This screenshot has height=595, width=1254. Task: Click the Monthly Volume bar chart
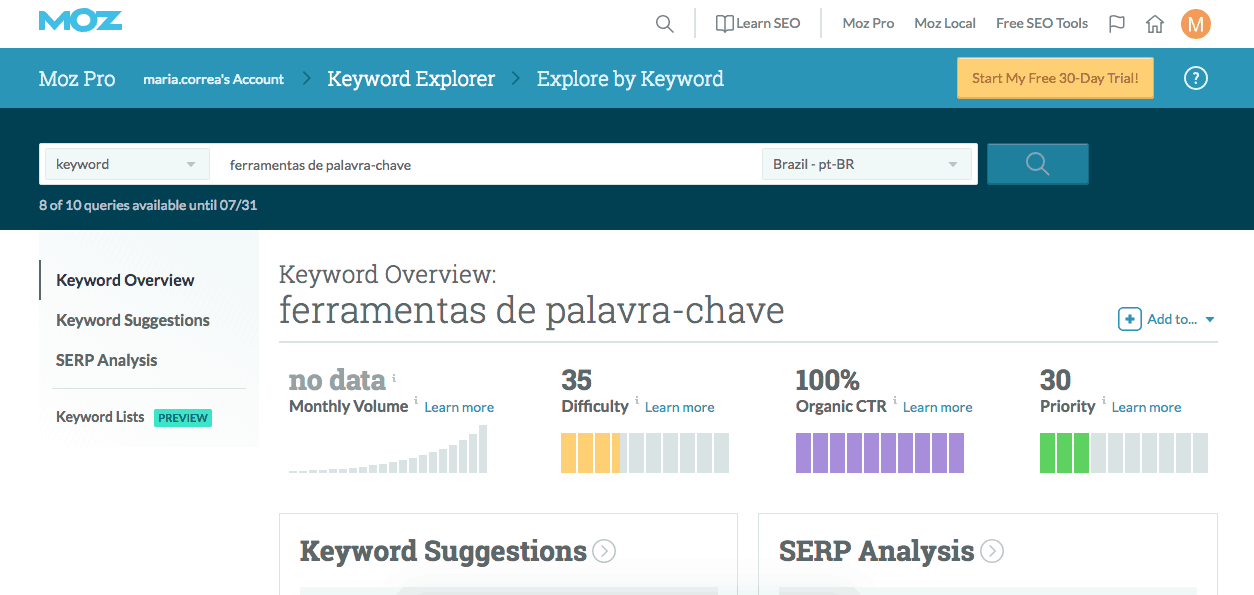pos(388,449)
